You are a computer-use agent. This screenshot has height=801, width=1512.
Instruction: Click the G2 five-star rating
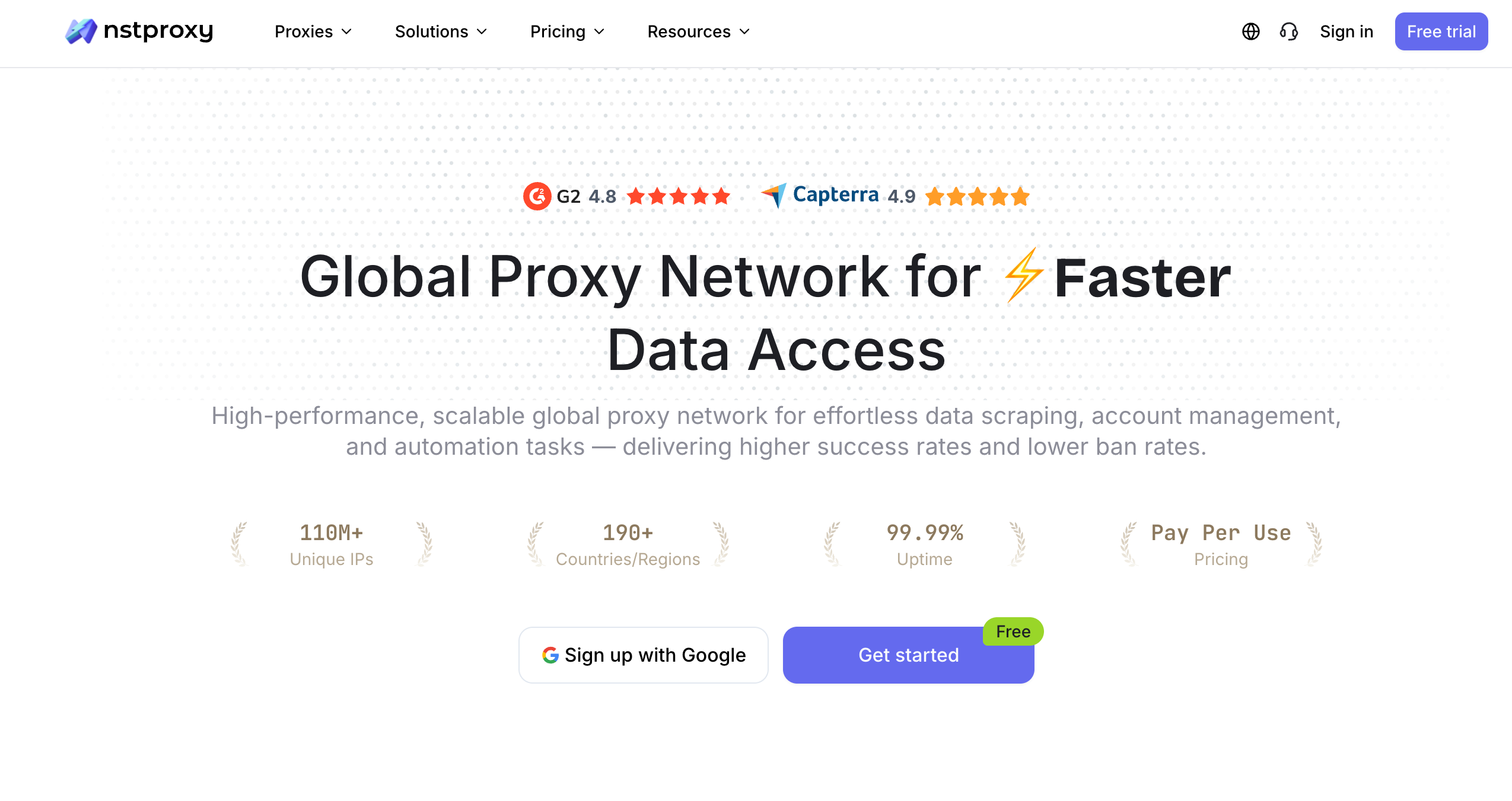click(x=679, y=196)
